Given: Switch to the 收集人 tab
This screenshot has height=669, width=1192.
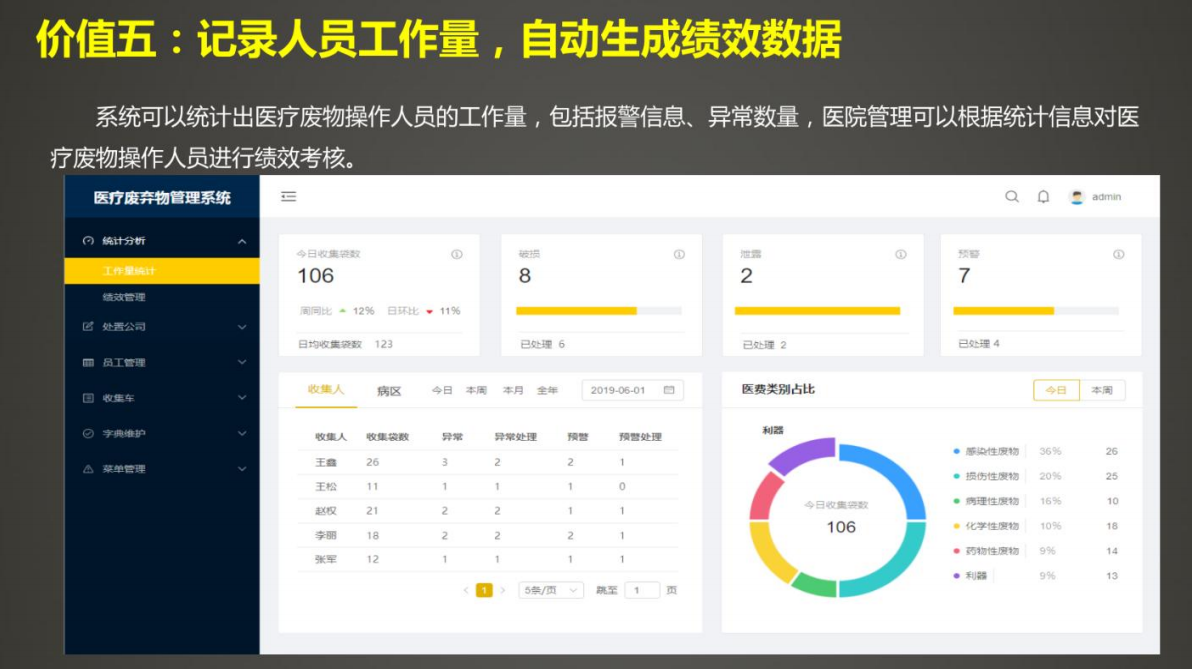Looking at the screenshot, I should (x=325, y=389).
